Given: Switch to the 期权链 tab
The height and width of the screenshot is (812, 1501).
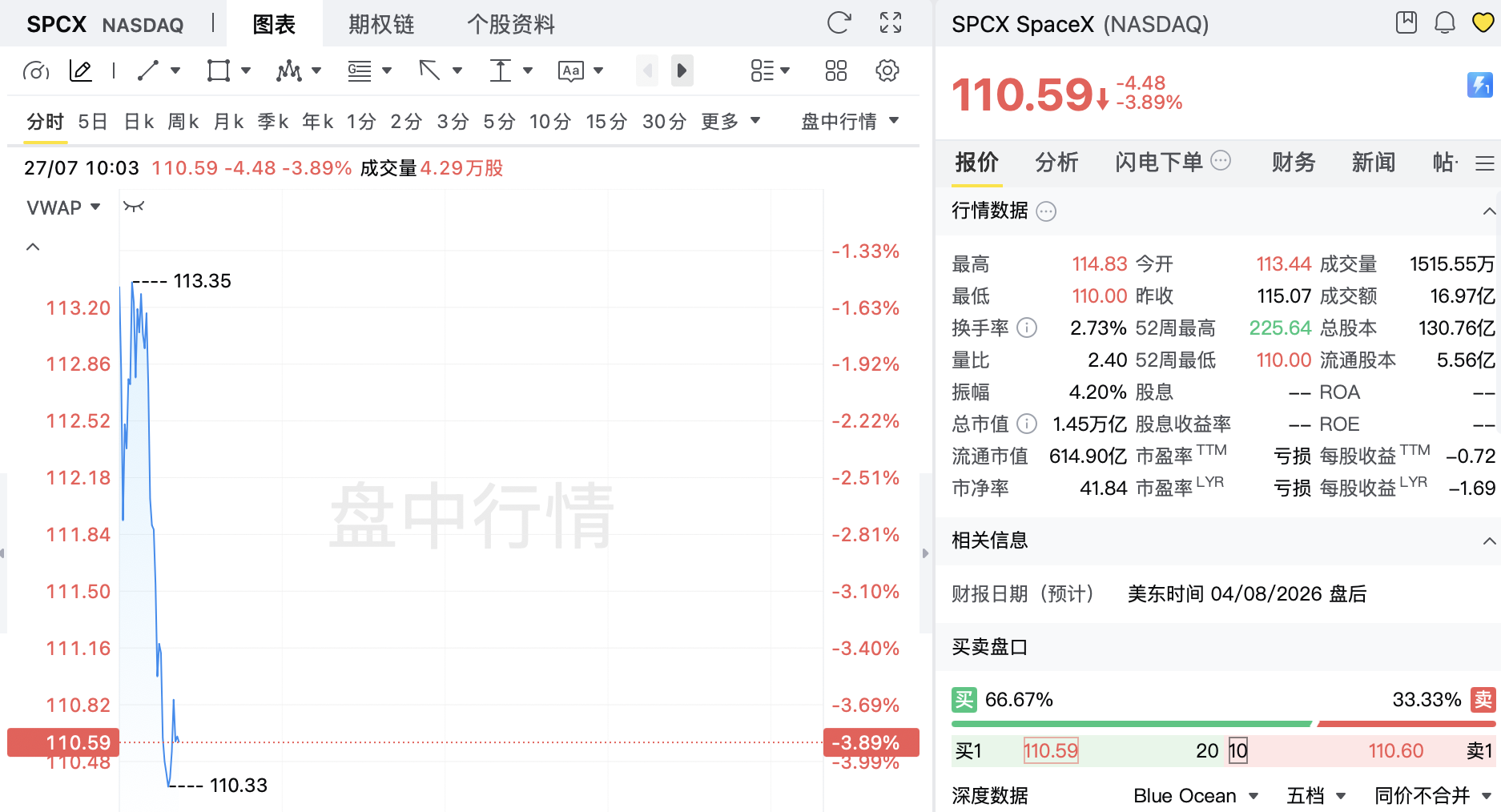Looking at the screenshot, I should click(x=381, y=24).
